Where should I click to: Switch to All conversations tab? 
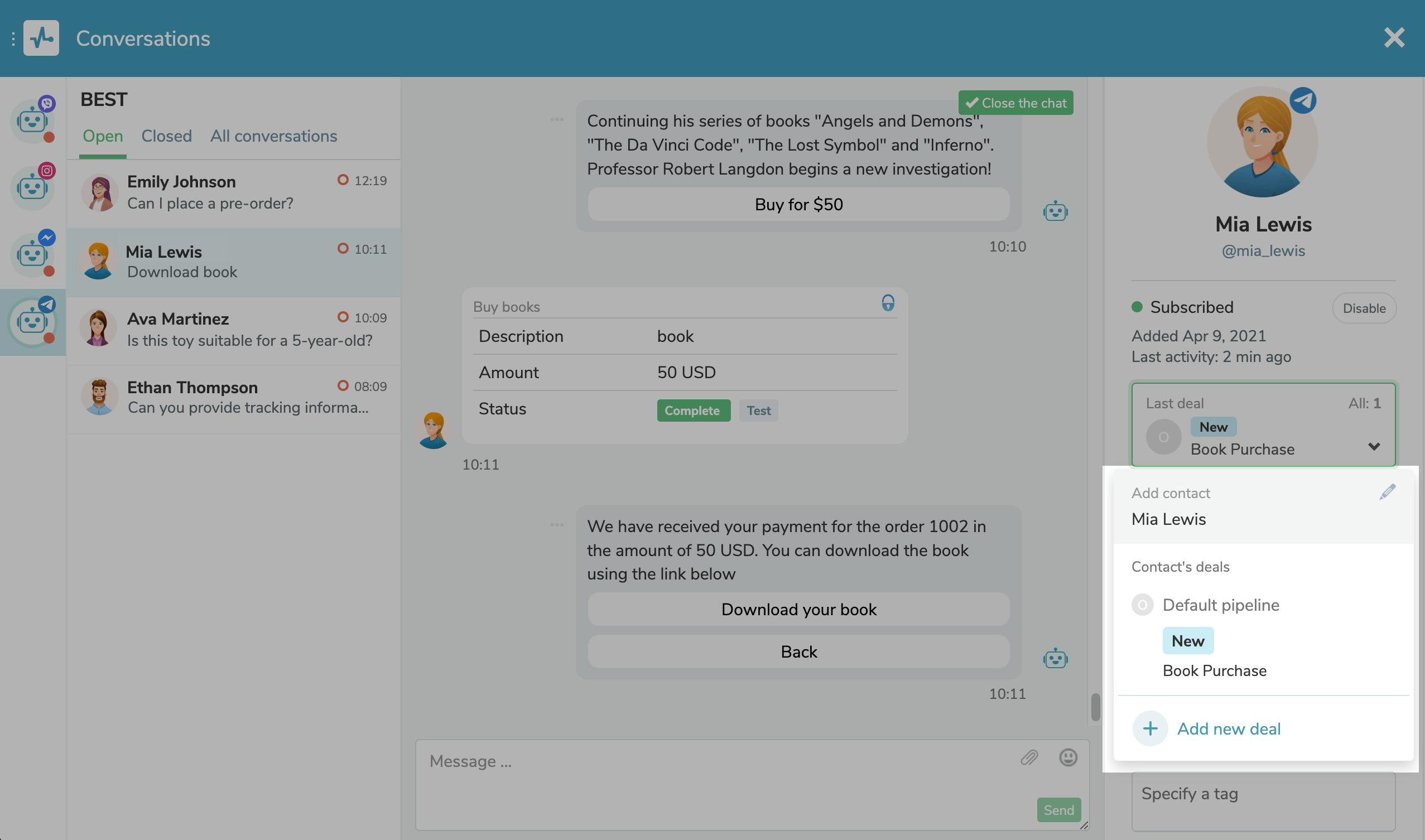pyautogui.click(x=273, y=136)
